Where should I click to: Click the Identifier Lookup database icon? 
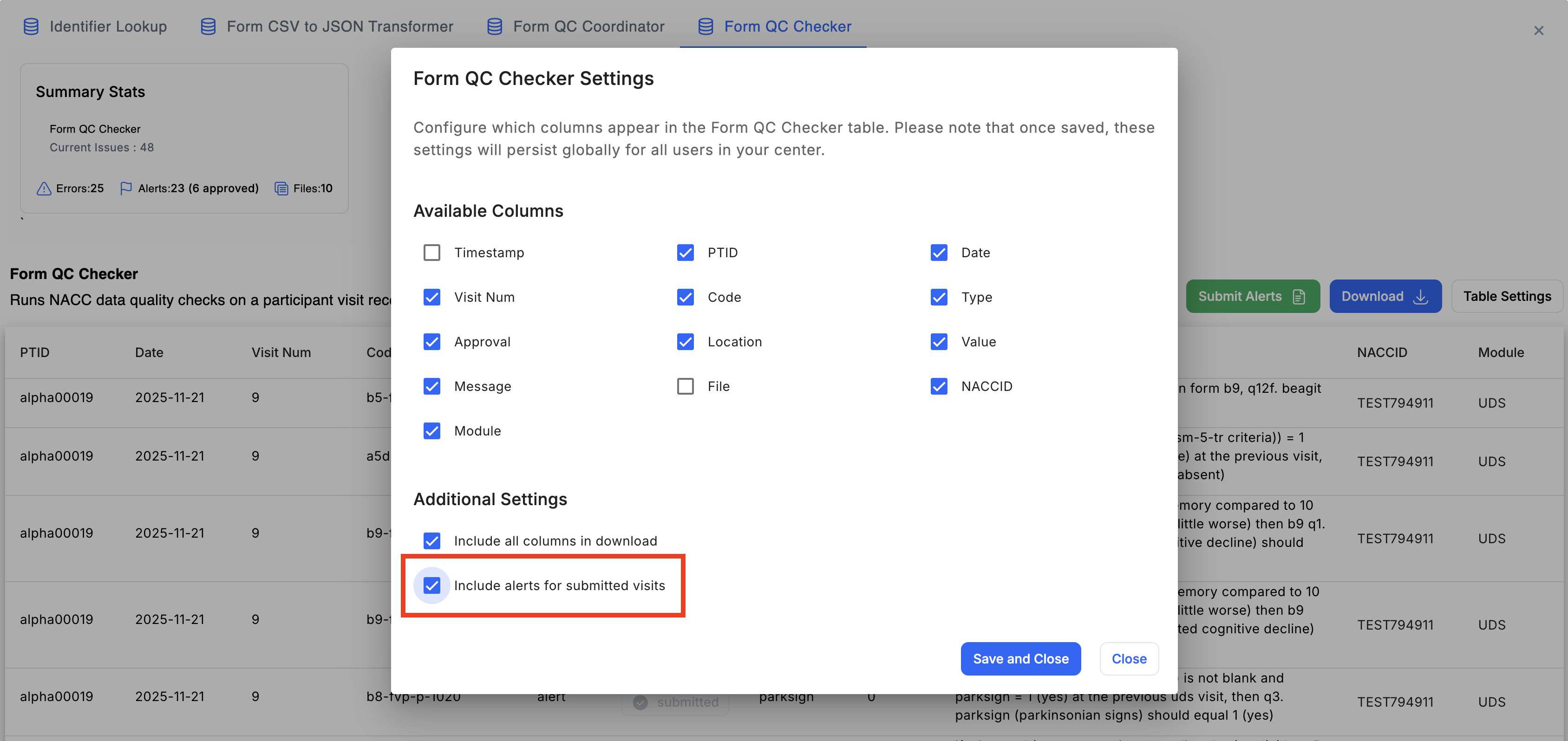(31, 26)
